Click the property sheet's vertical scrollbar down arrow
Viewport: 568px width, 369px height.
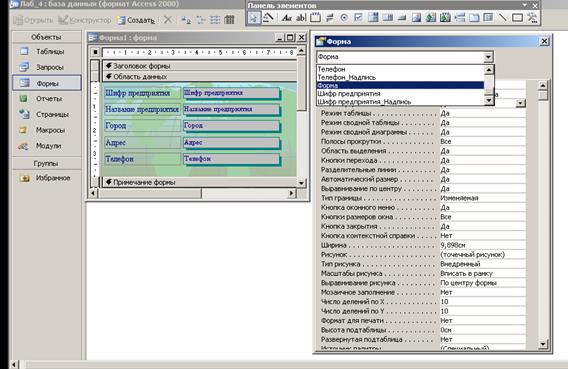click(543, 344)
